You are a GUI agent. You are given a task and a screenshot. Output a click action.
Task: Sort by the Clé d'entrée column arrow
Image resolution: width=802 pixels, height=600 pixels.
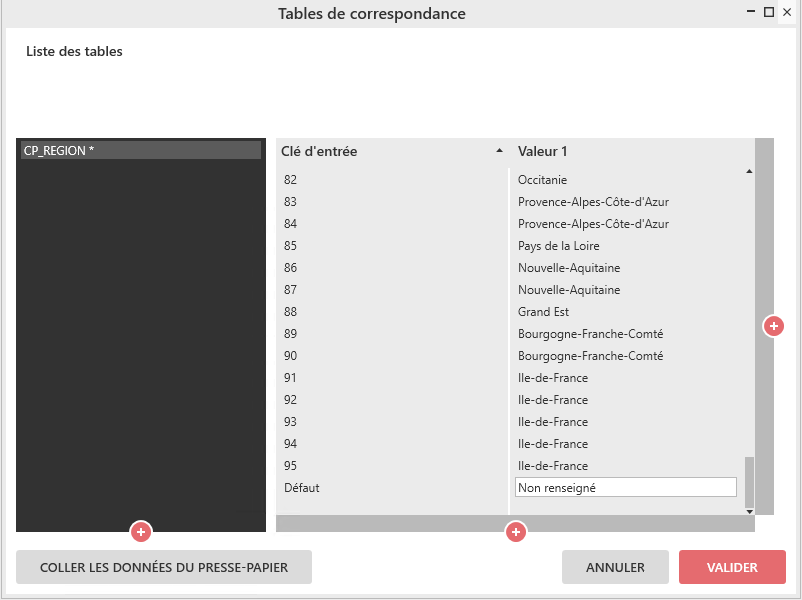[500, 152]
